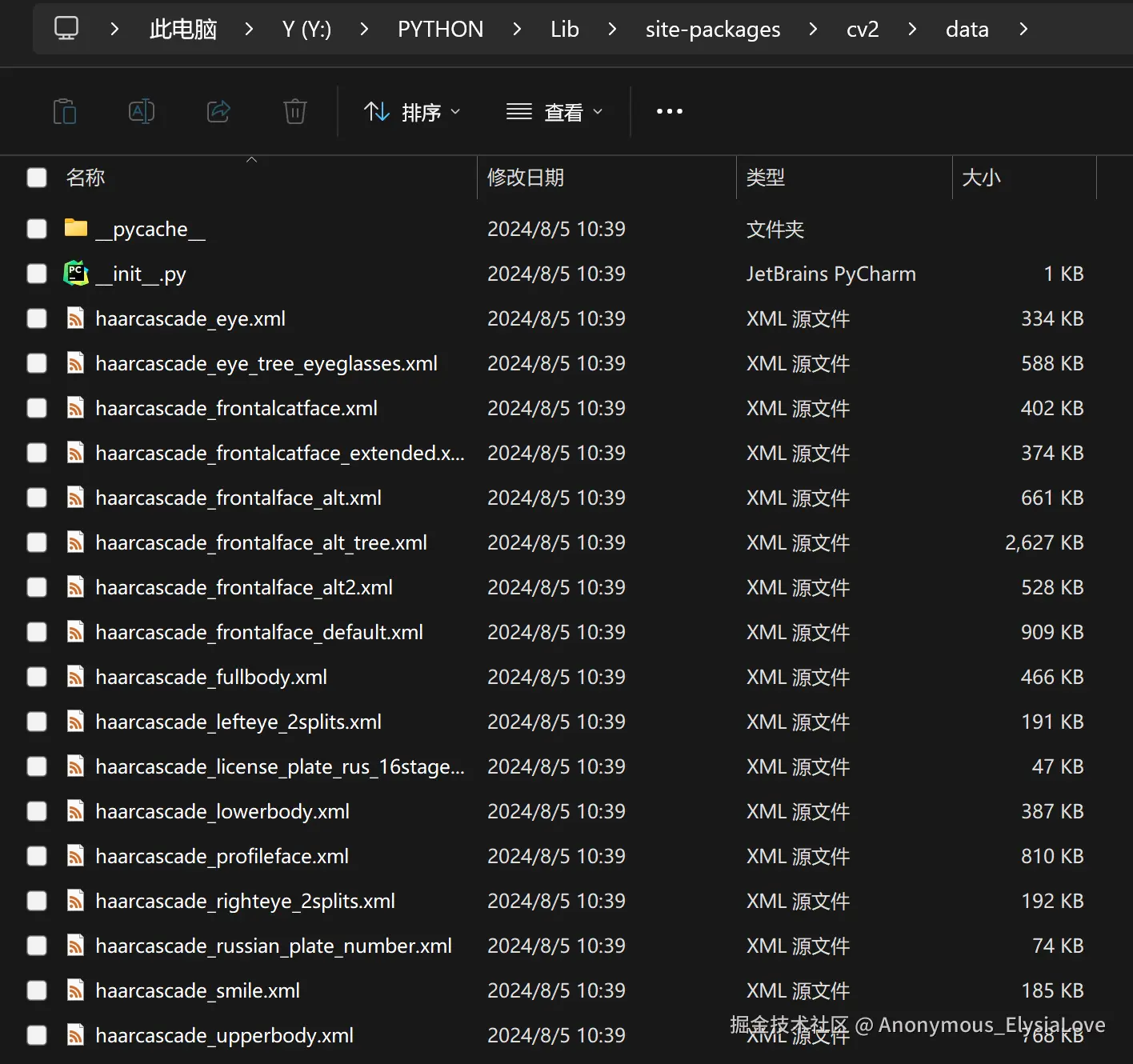Image resolution: width=1133 pixels, height=1064 pixels.
Task: Click the file icon of haarcascade_fullbody.xml
Action: tap(75, 677)
